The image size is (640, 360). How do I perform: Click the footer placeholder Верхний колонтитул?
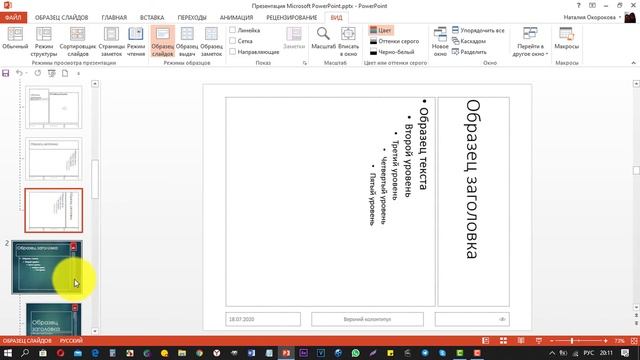[x=367, y=319]
